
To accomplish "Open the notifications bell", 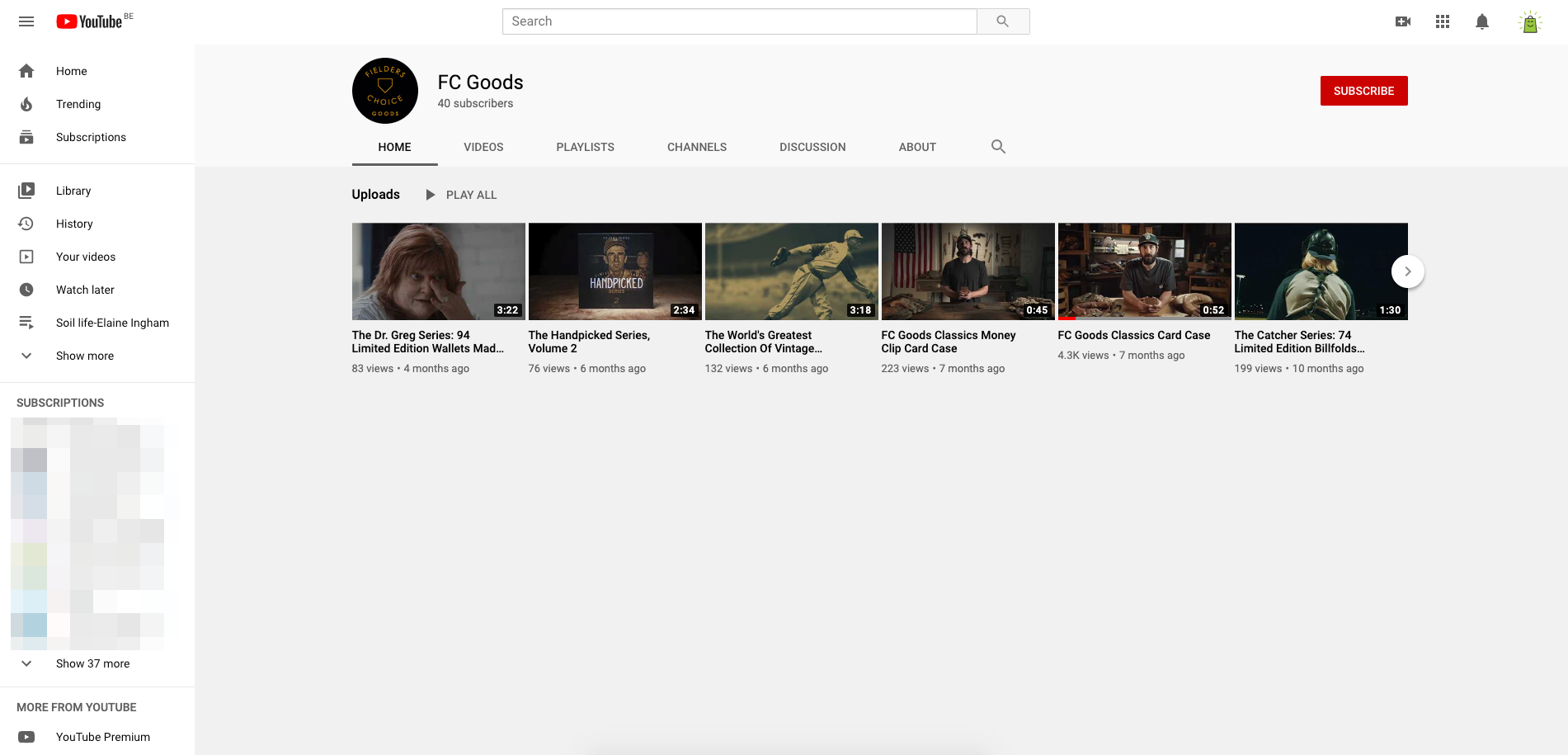I will coord(1482,21).
